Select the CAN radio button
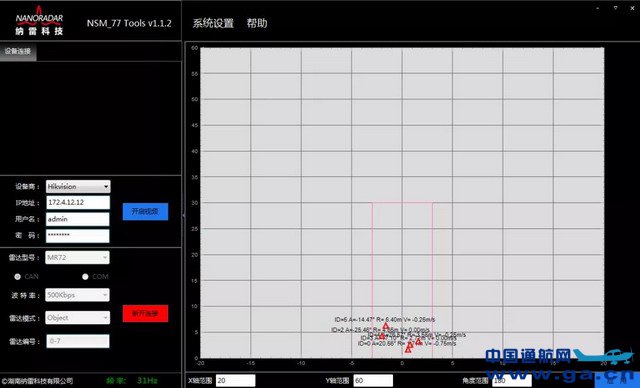Image resolution: width=640 pixels, height=388 pixels. [18, 277]
